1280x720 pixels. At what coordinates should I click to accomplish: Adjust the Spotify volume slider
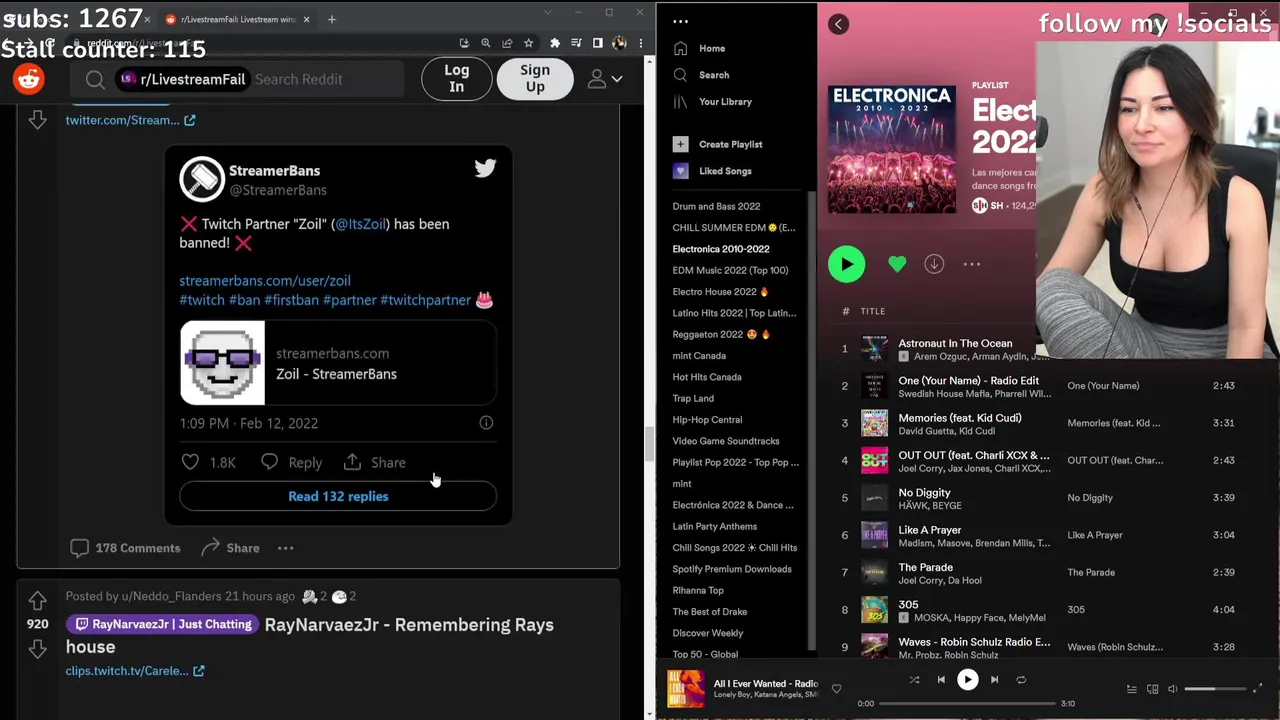click(1214, 689)
